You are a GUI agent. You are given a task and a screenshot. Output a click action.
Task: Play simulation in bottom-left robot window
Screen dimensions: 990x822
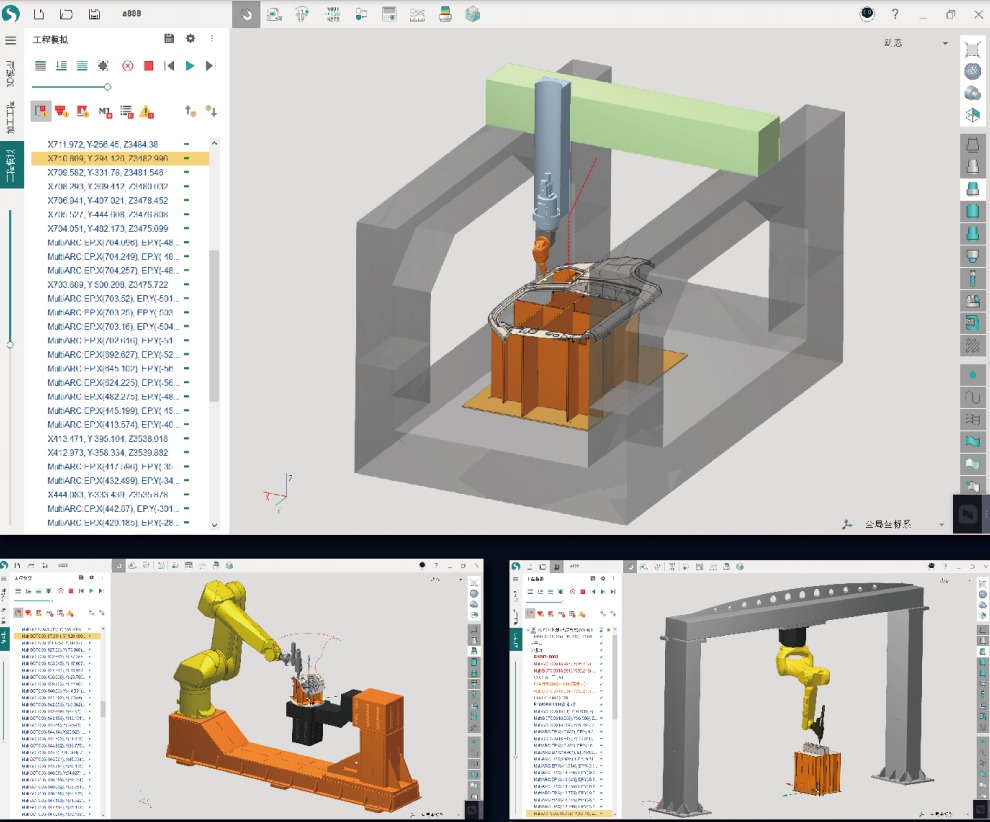(x=92, y=591)
